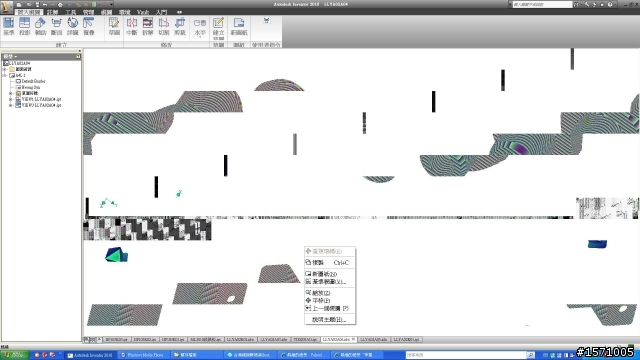Open the Windows Start button
This screenshot has width=640, height=360.
click(15, 355)
